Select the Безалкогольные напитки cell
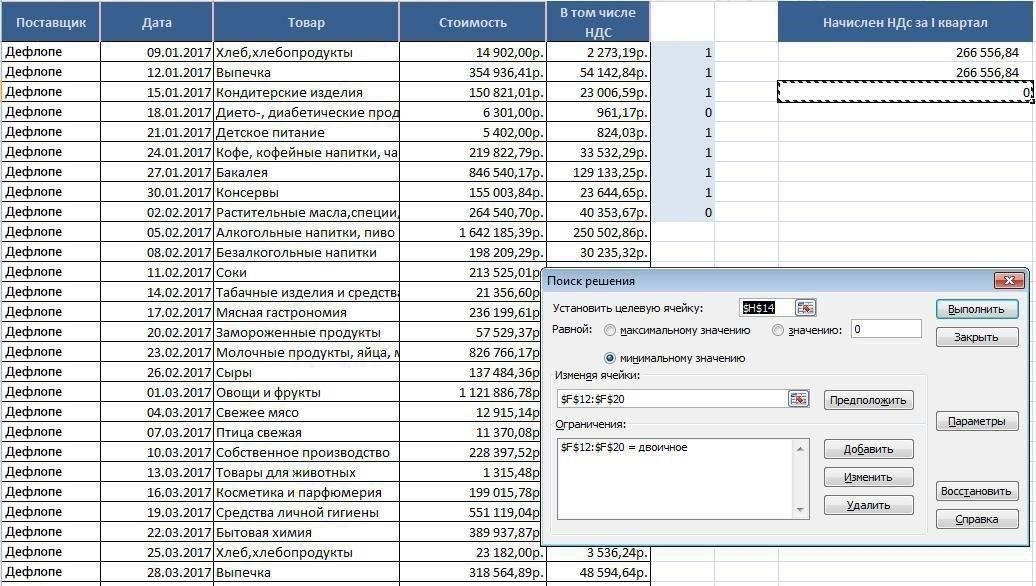Screen dimensions: 1036x586 tap(307, 252)
